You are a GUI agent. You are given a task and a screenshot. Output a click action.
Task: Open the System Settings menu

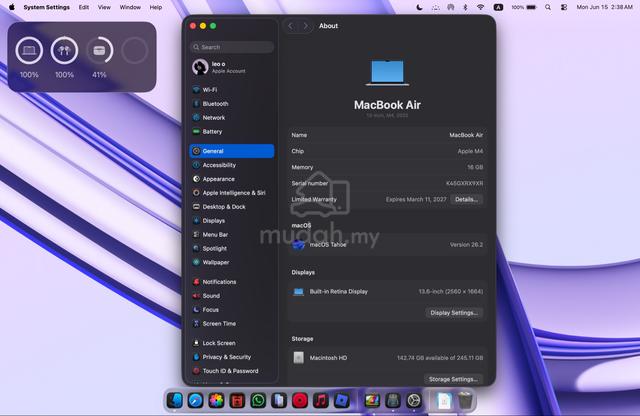coord(47,7)
